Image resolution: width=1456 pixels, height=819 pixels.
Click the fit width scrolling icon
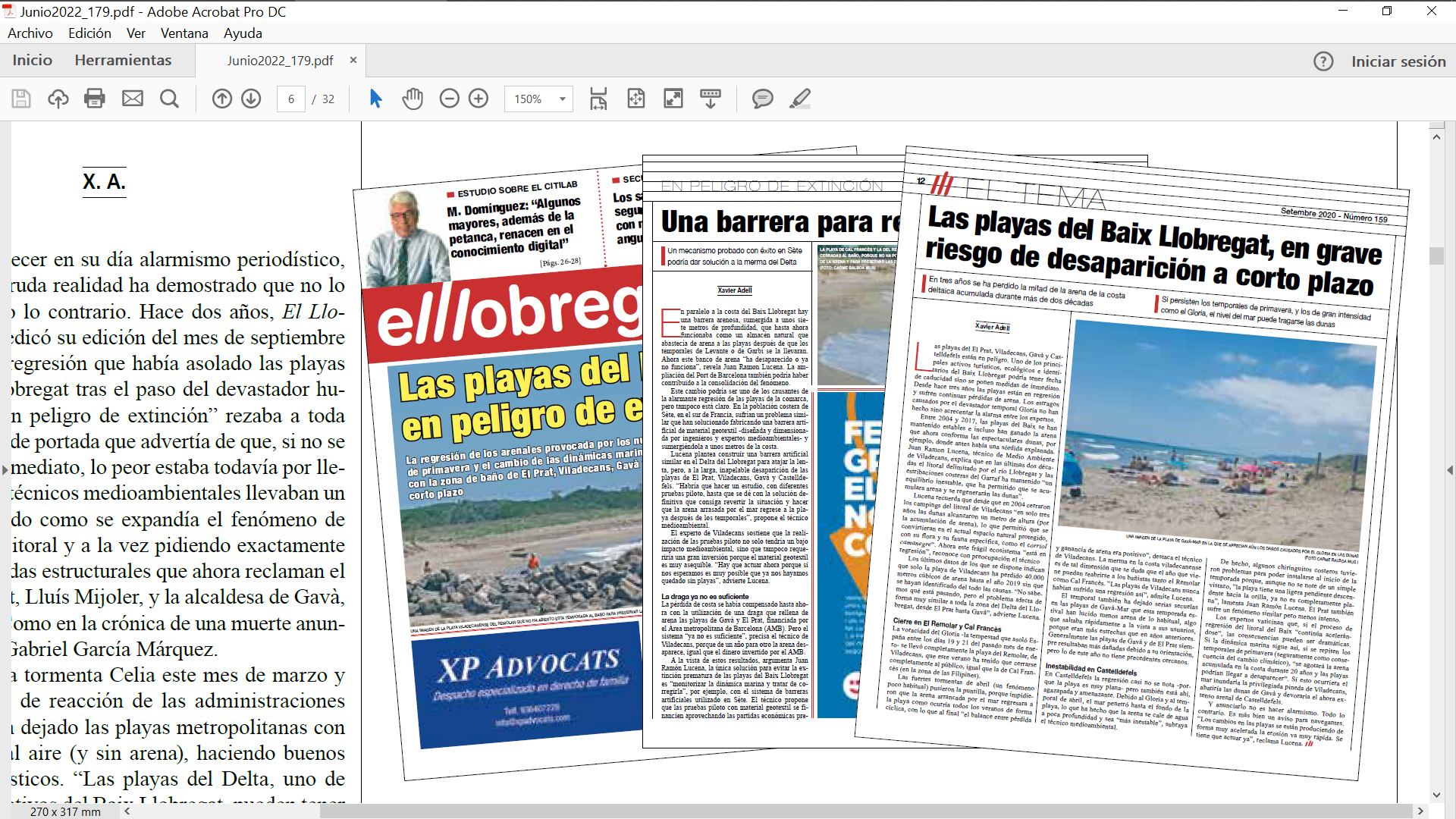[x=598, y=99]
